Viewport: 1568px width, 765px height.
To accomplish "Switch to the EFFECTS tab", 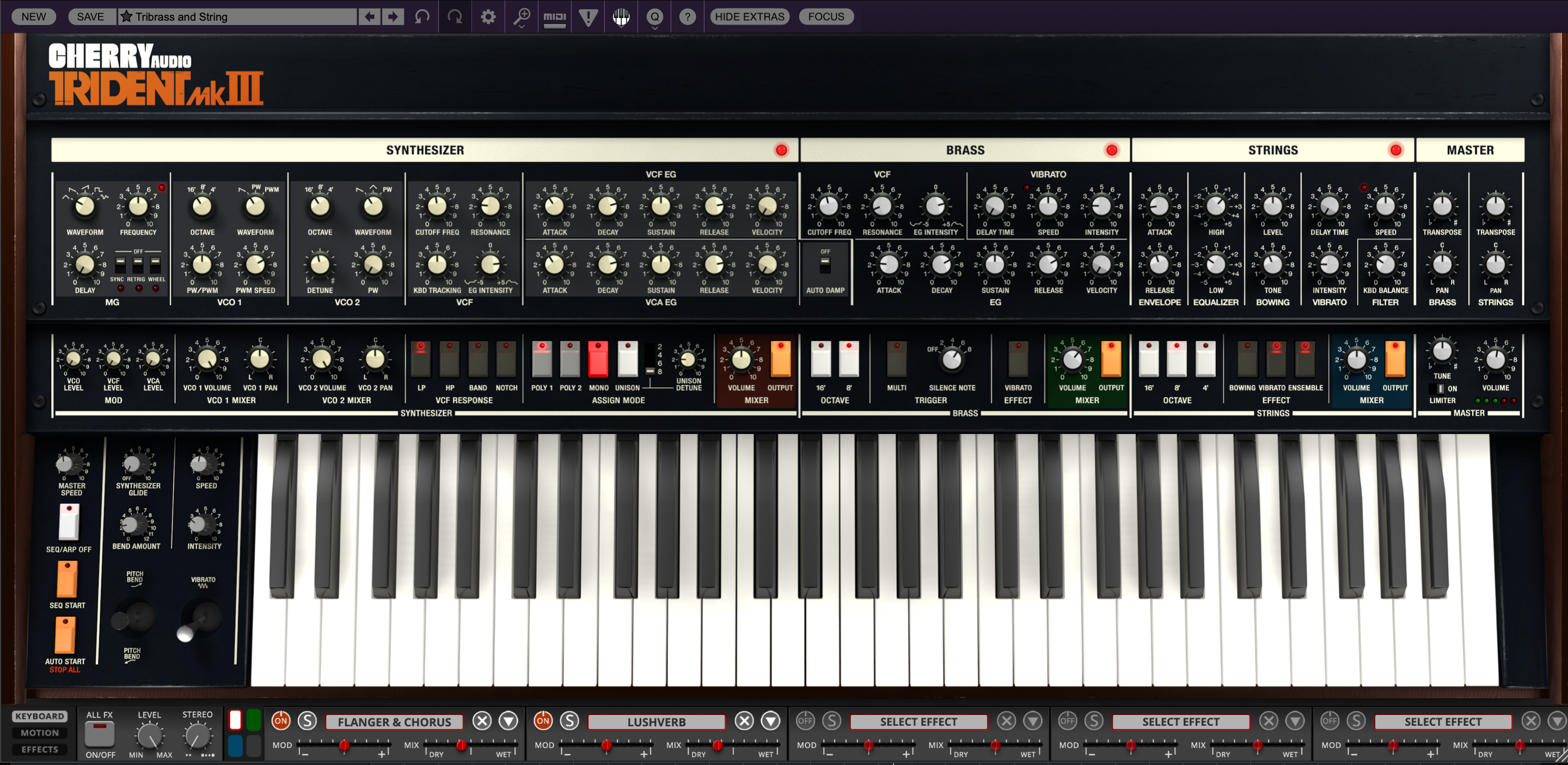I will click(x=40, y=749).
